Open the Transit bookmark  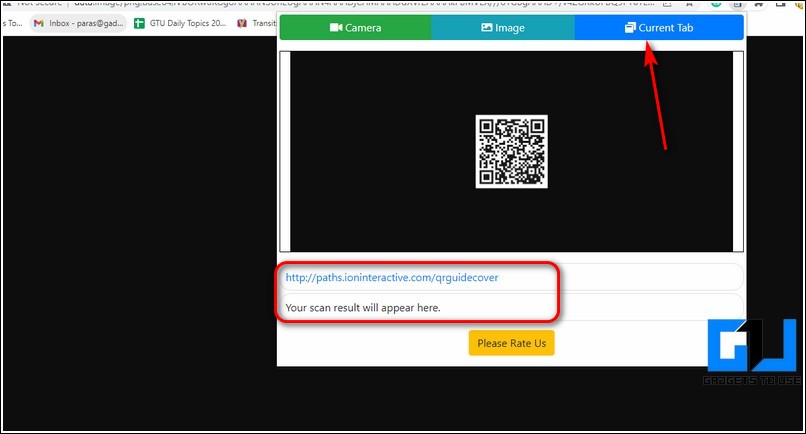pos(256,23)
